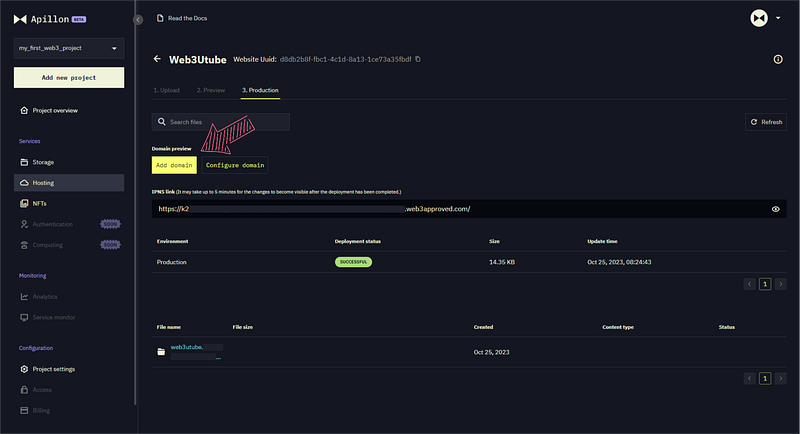
Task: Click the Oct 25, 2023 created date
Action: [491, 352]
